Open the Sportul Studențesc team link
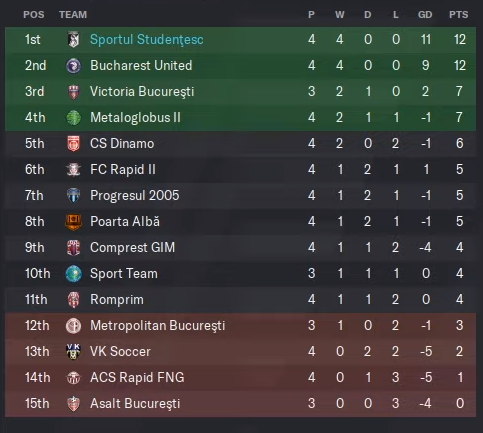The width and height of the screenshot is (483, 433). (147, 39)
